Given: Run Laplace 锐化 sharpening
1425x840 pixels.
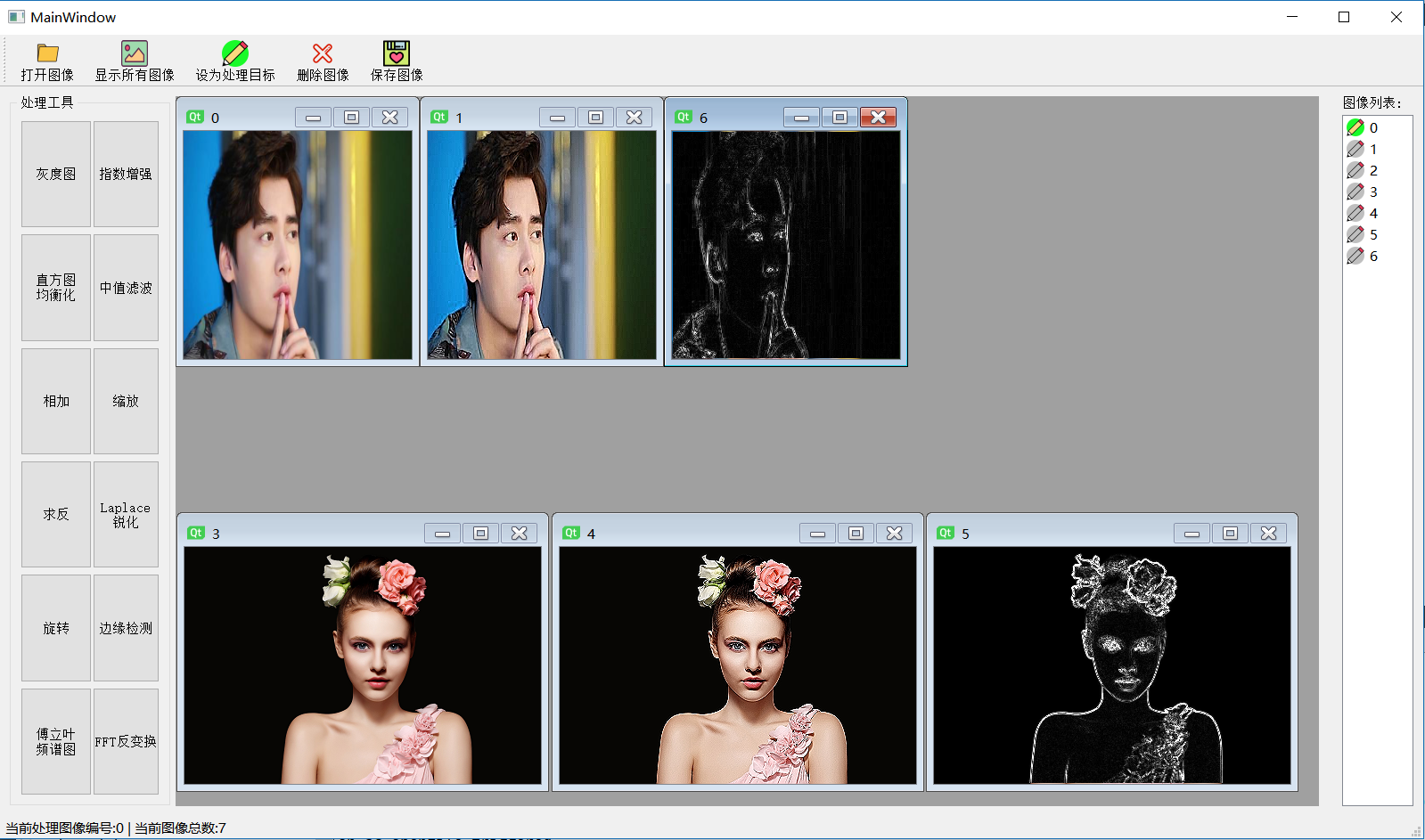Looking at the screenshot, I should 126,515.
